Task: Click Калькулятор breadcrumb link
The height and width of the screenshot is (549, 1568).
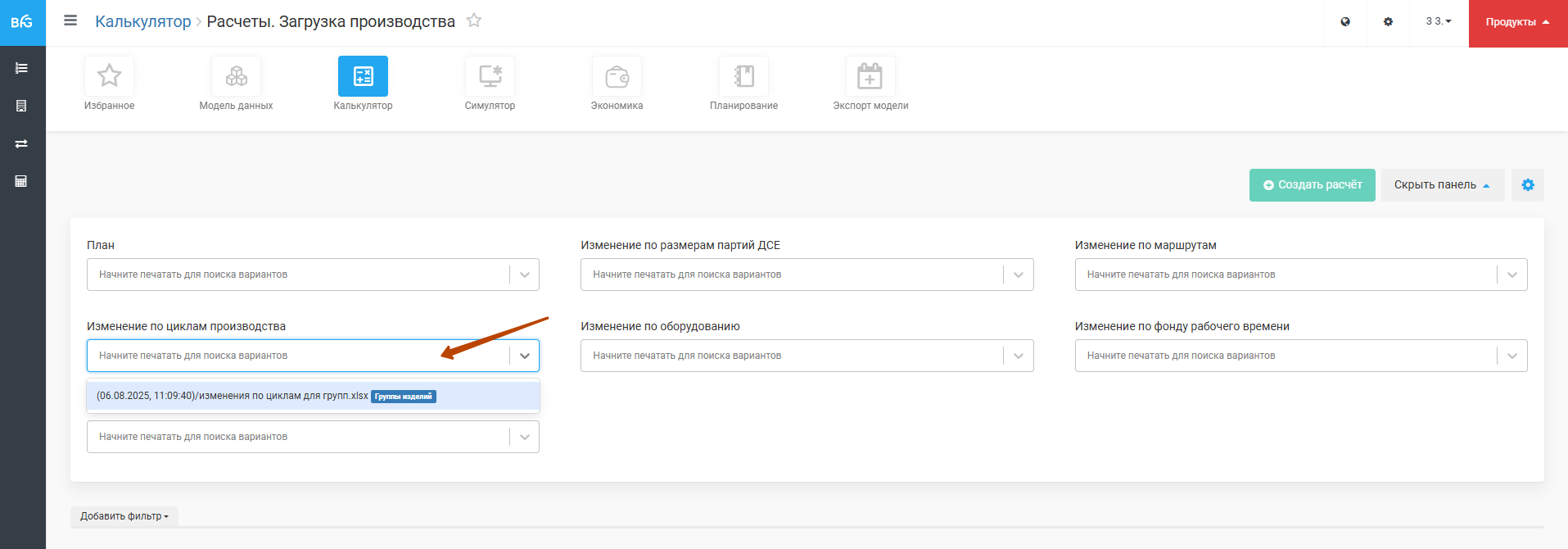Action: click(142, 21)
